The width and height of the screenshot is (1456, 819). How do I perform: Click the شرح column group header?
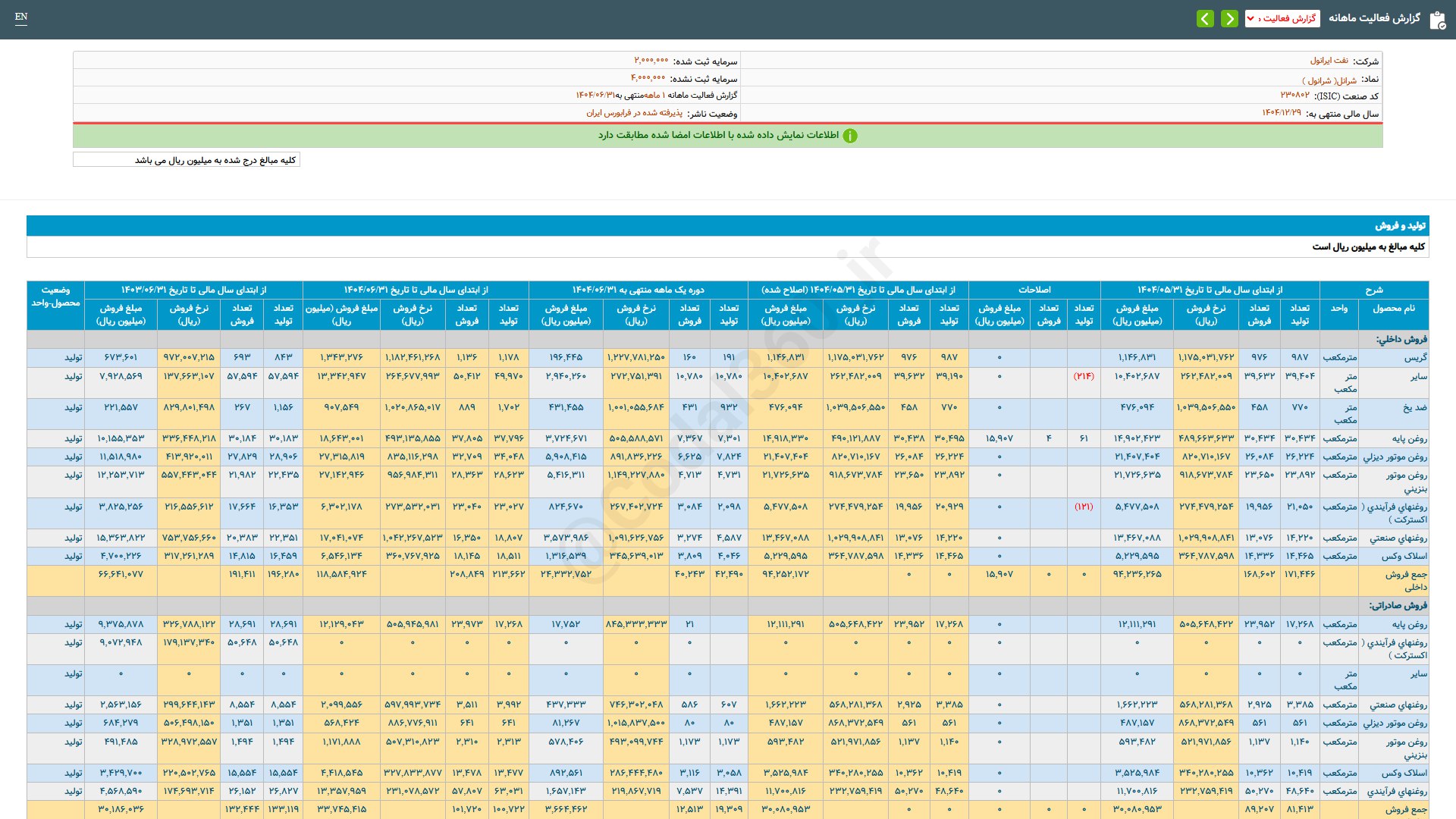pyautogui.click(x=1373, y=290)
